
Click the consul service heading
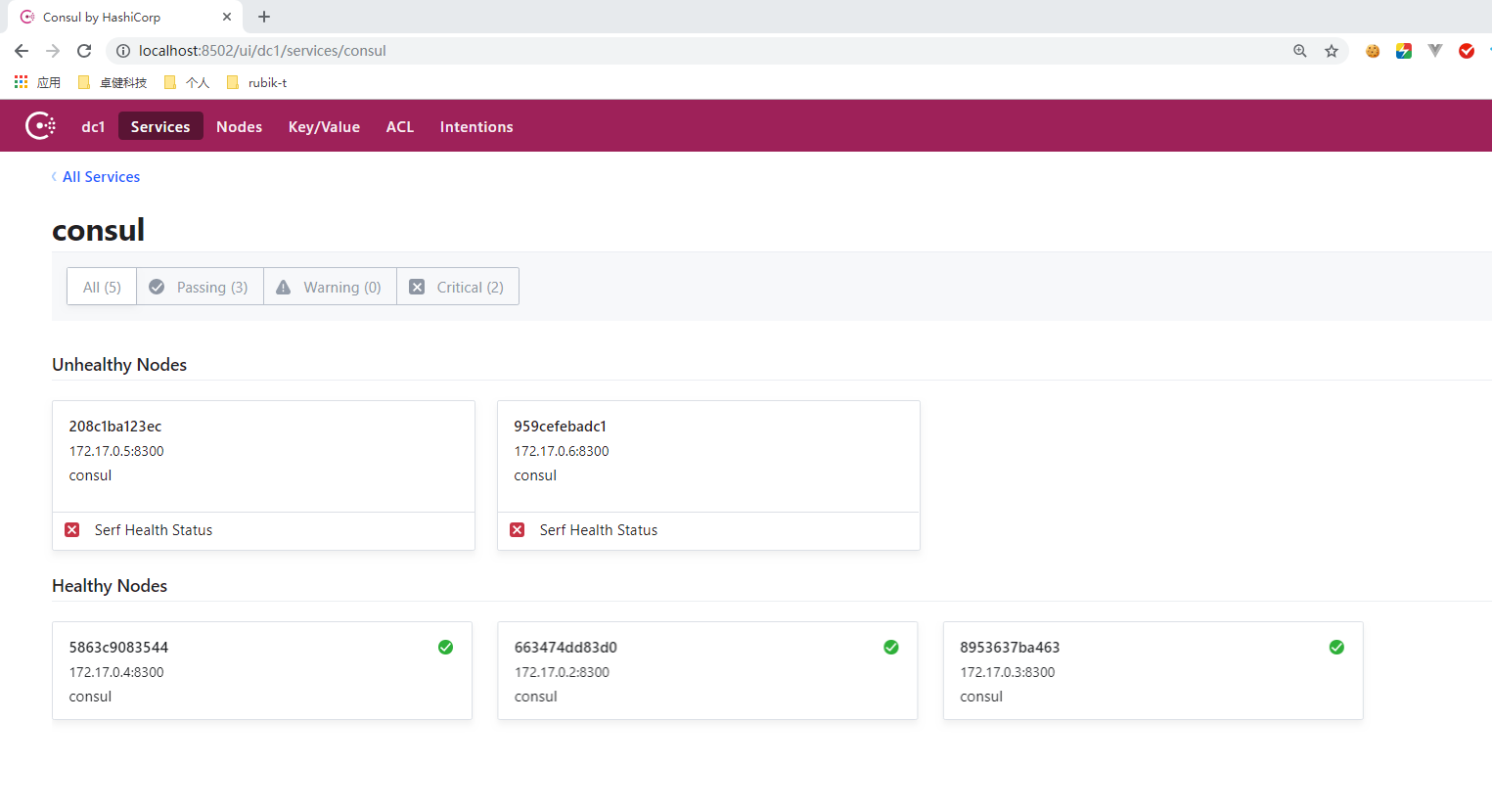click(98, 230)
